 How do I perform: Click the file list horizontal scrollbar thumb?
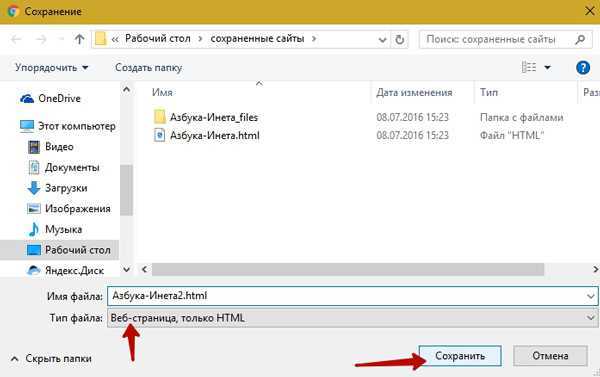coord(348,269)
